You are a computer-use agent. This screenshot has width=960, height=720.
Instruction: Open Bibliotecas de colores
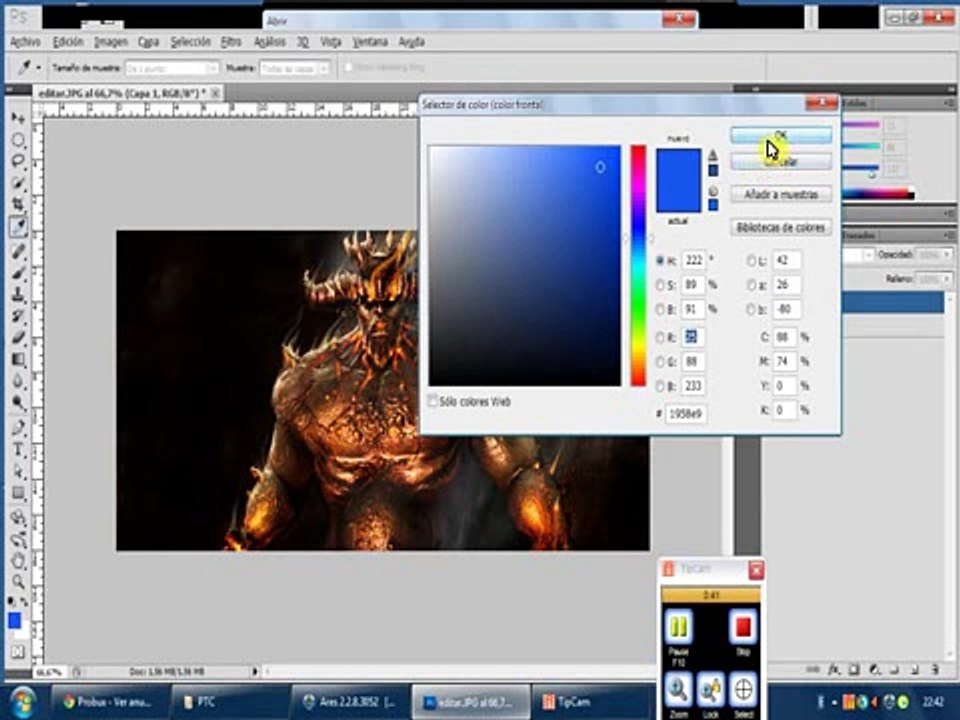click(x=781, y=228)
